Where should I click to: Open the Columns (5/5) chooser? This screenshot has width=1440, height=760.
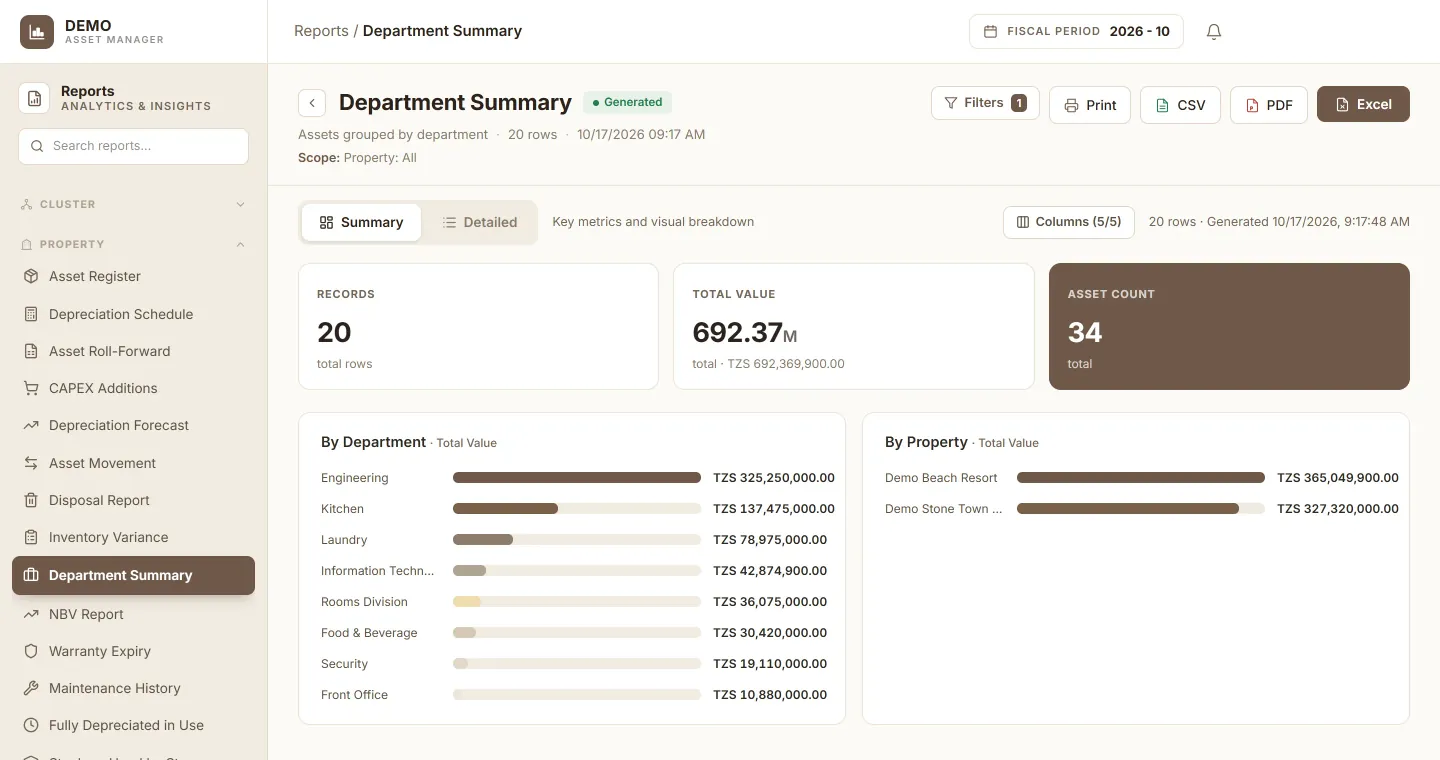point(1069,222)
